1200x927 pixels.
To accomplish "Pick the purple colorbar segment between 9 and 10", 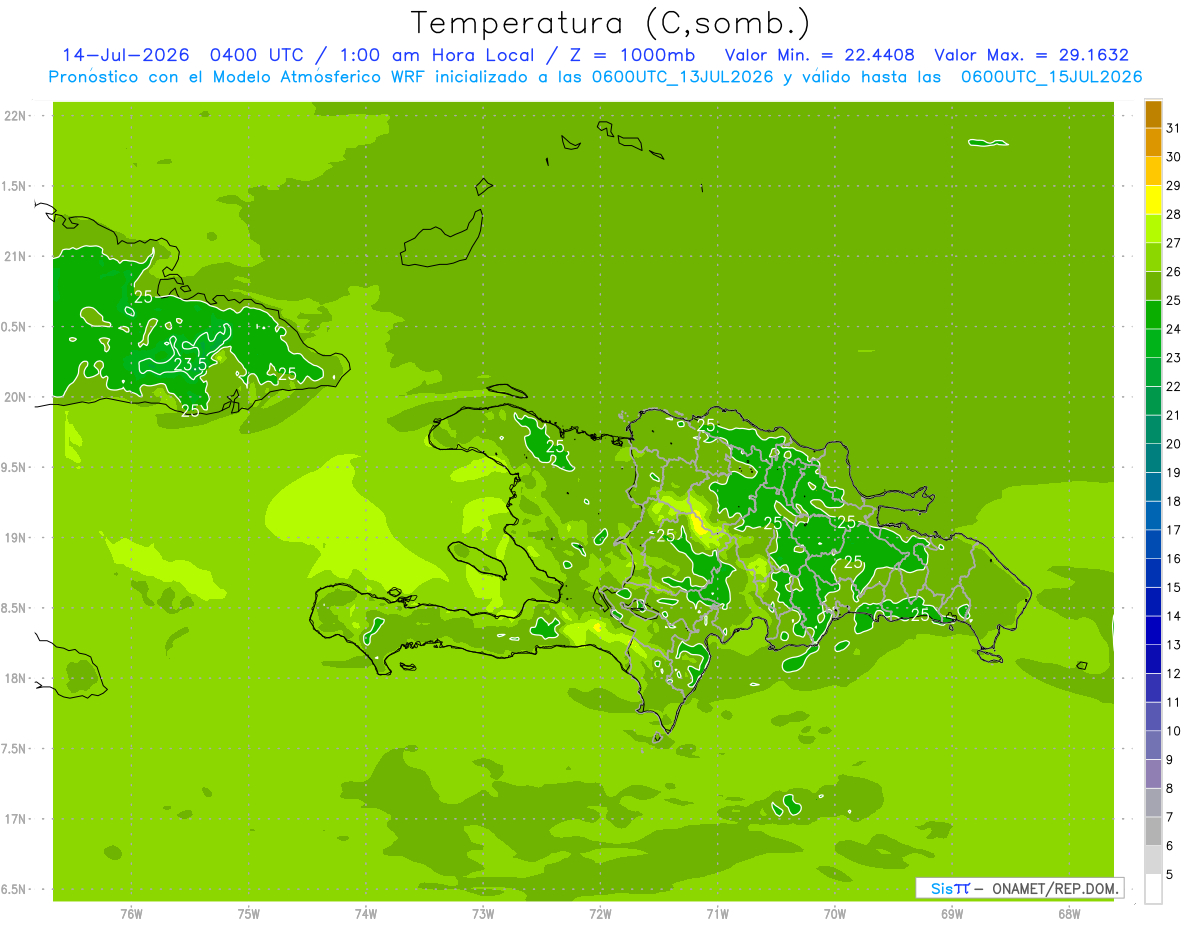I will 1153,746.
